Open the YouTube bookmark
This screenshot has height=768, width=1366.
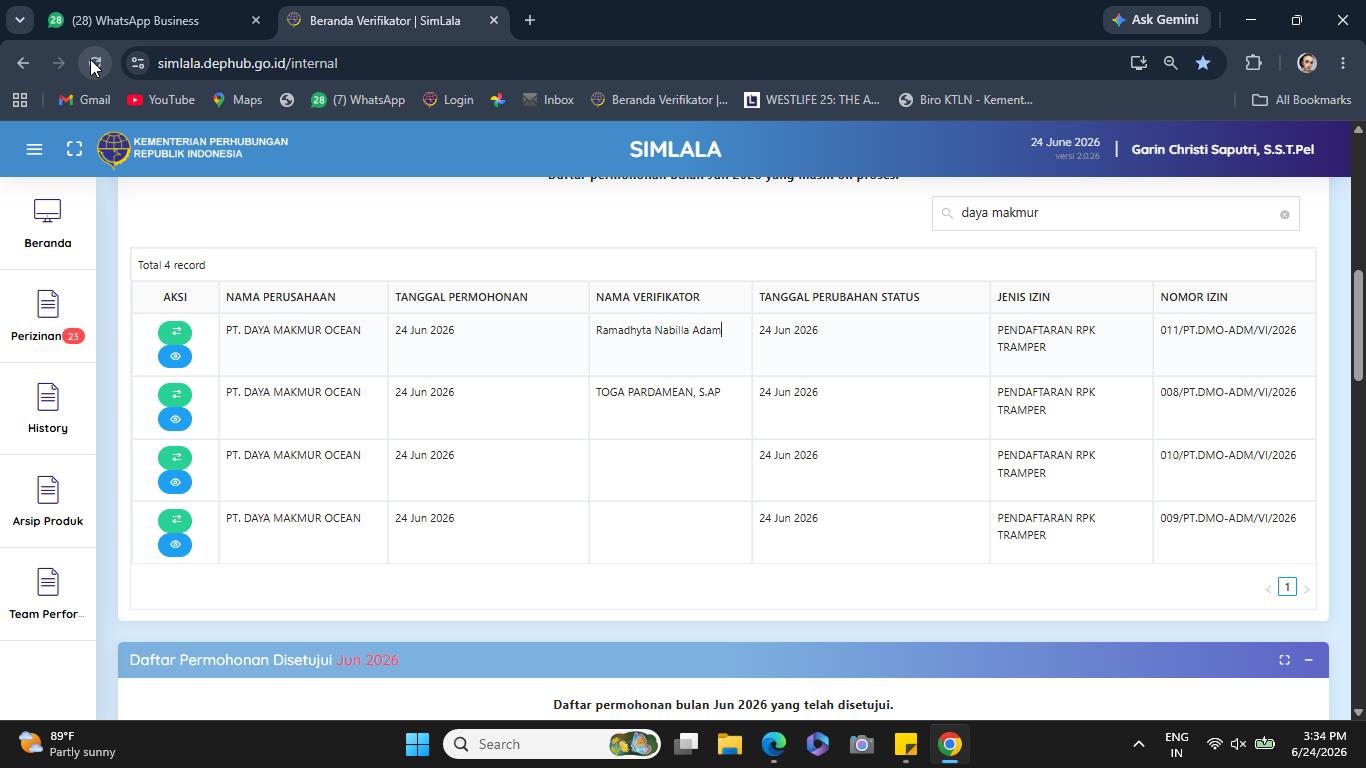click(160, 100)
